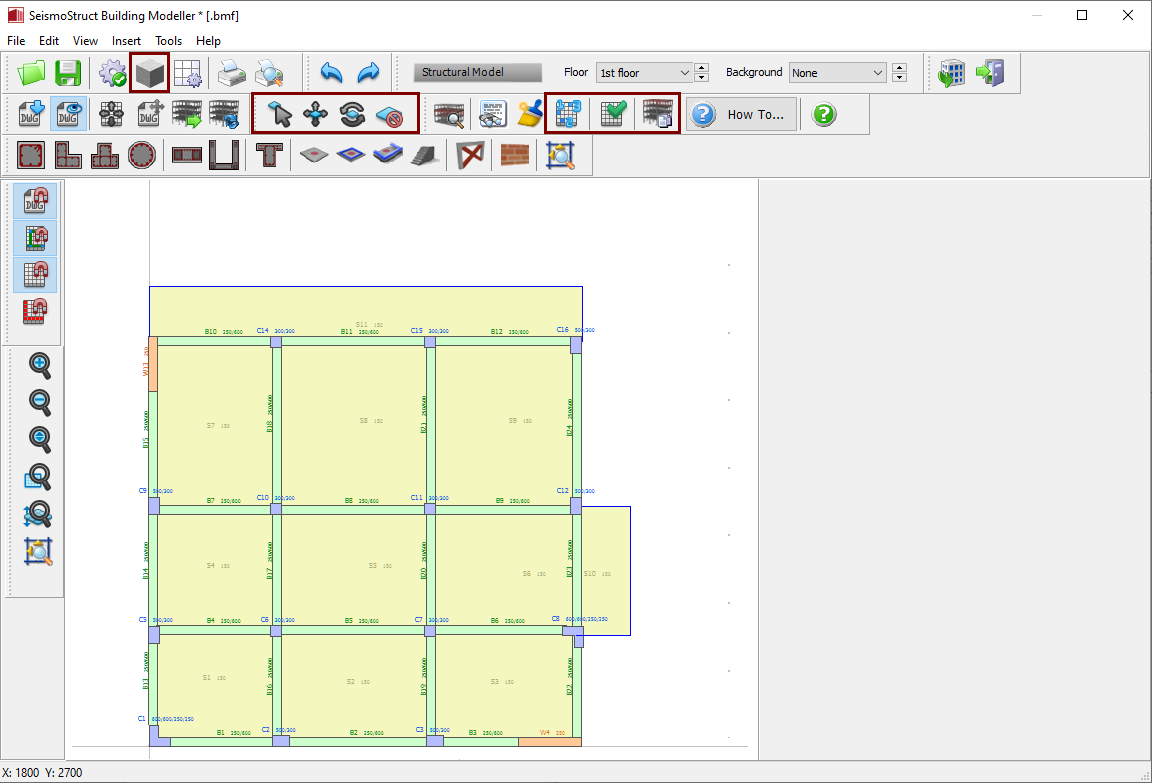Click the Structural Model button
1152x783 pixels.
coord(477,73)
